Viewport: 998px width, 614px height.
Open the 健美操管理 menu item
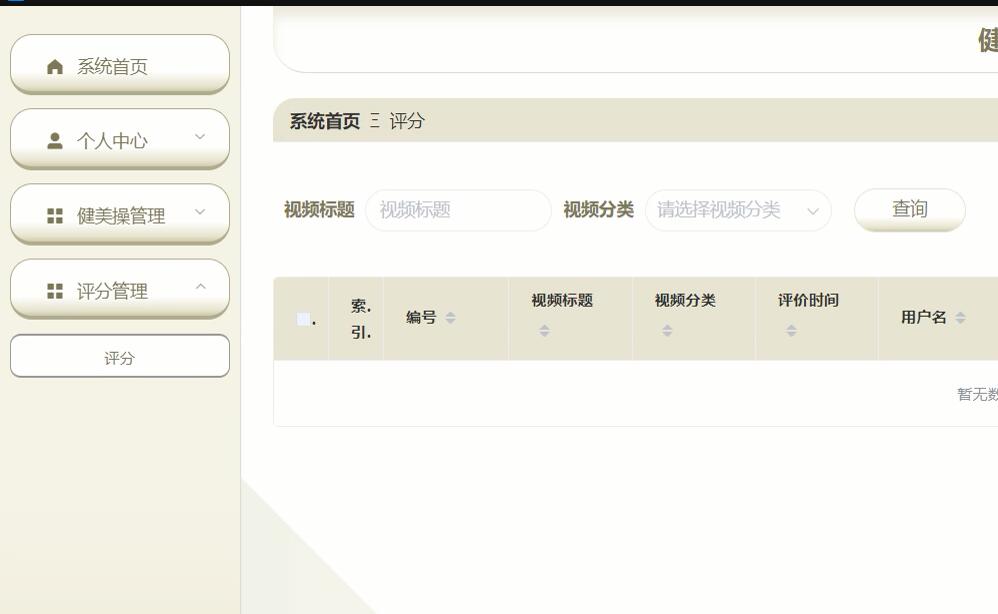120,214
